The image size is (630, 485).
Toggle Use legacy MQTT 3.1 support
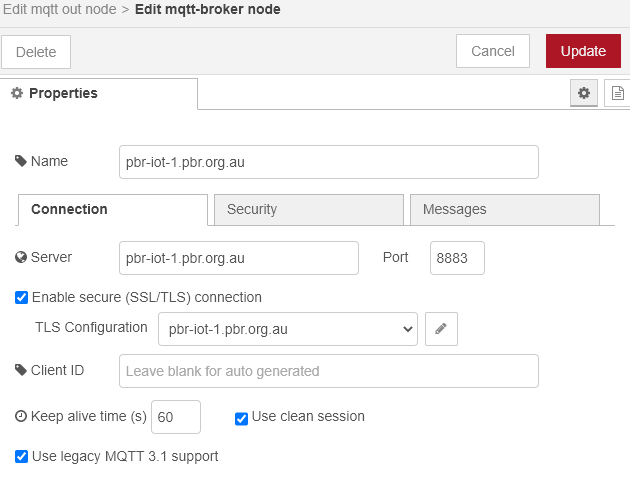point(21,456)
